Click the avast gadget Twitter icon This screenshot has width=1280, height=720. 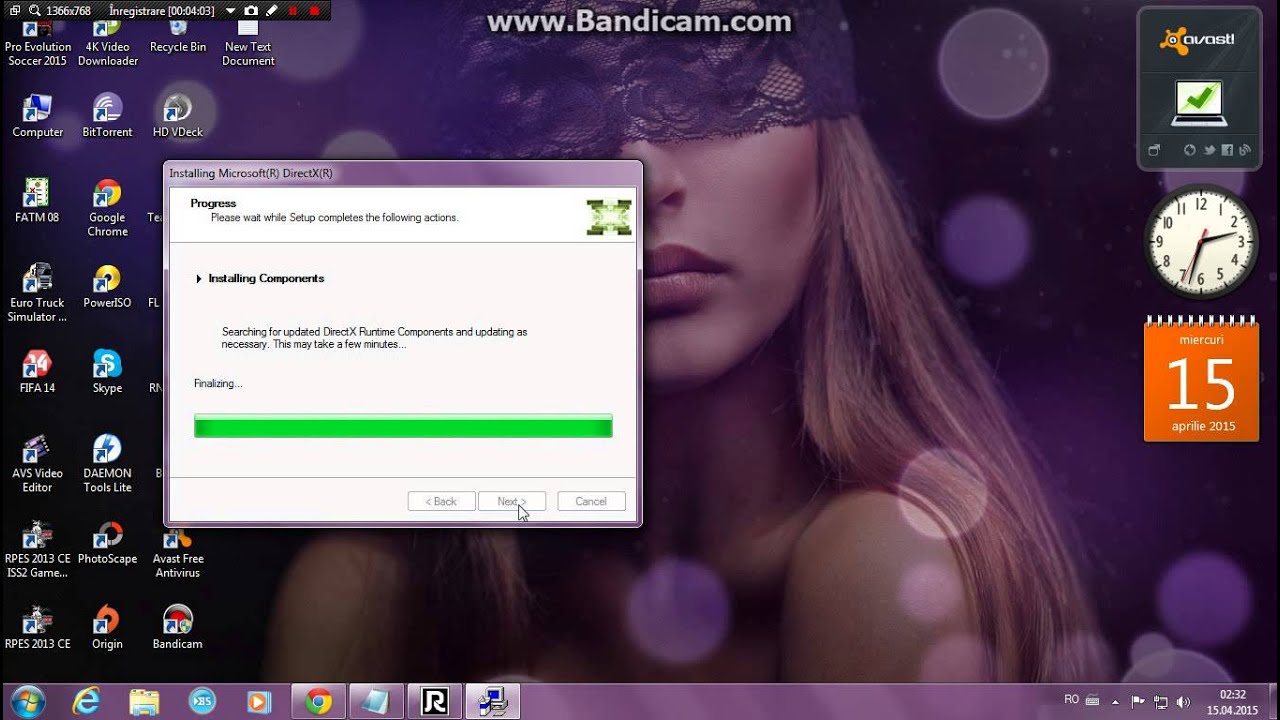click(1209, 150)
